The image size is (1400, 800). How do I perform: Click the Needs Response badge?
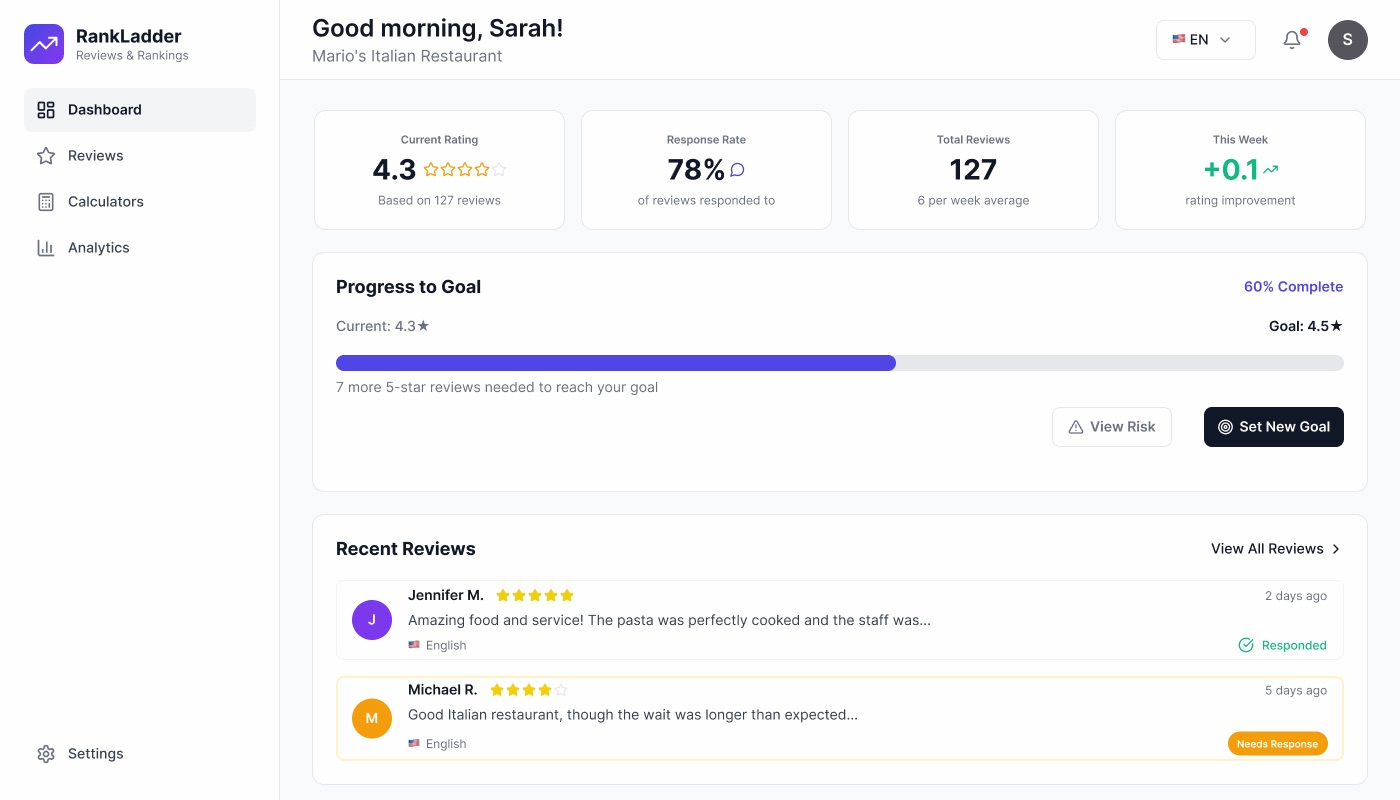[1277, 744]
